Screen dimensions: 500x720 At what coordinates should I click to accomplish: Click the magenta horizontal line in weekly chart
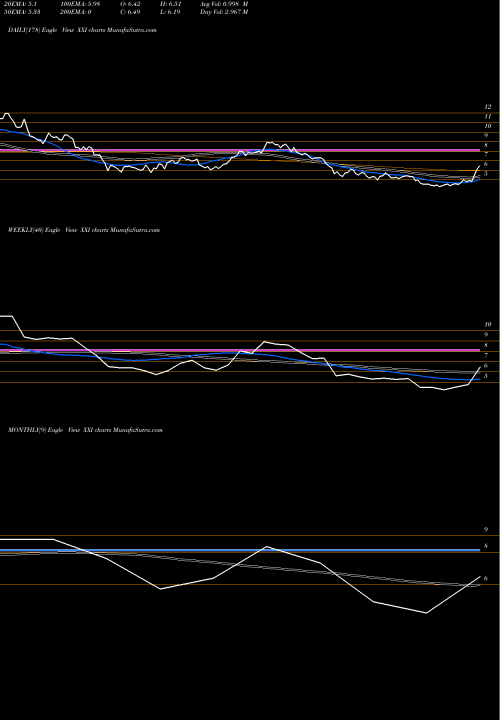click(240, 350)
